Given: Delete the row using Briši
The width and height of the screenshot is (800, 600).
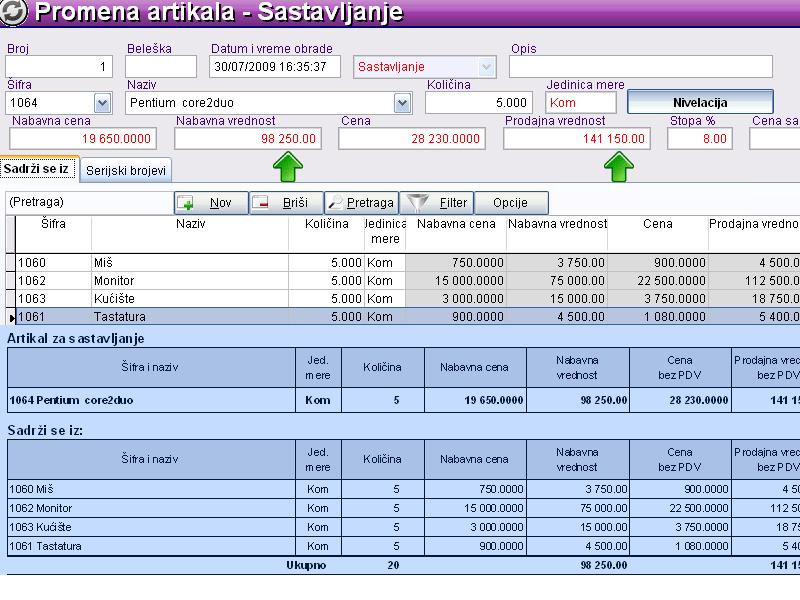Looking at the screenshot, I should (x=285, y=203).
